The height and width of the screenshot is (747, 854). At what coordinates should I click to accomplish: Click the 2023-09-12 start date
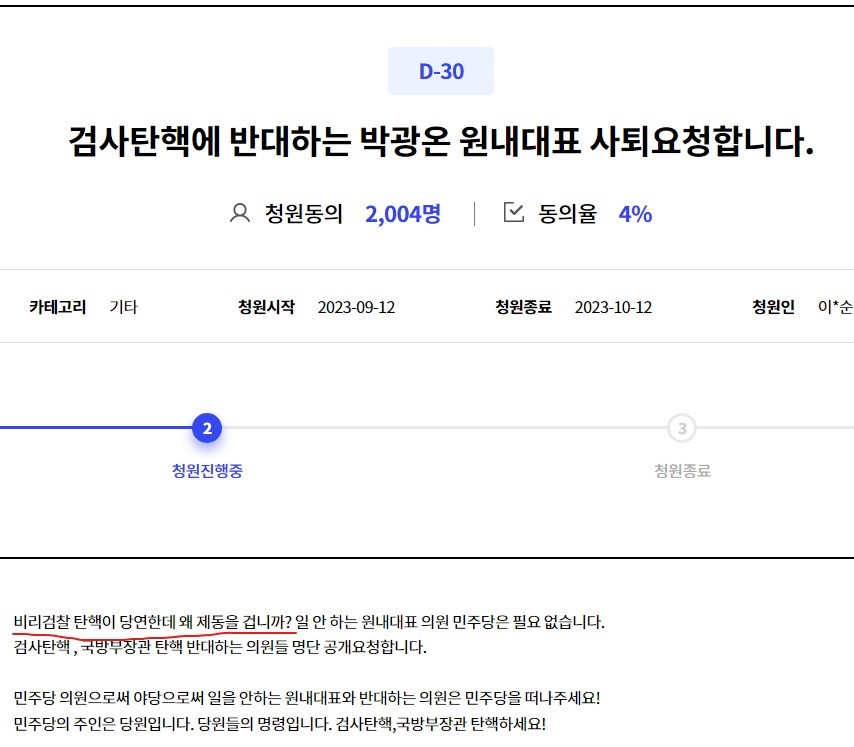356,307
